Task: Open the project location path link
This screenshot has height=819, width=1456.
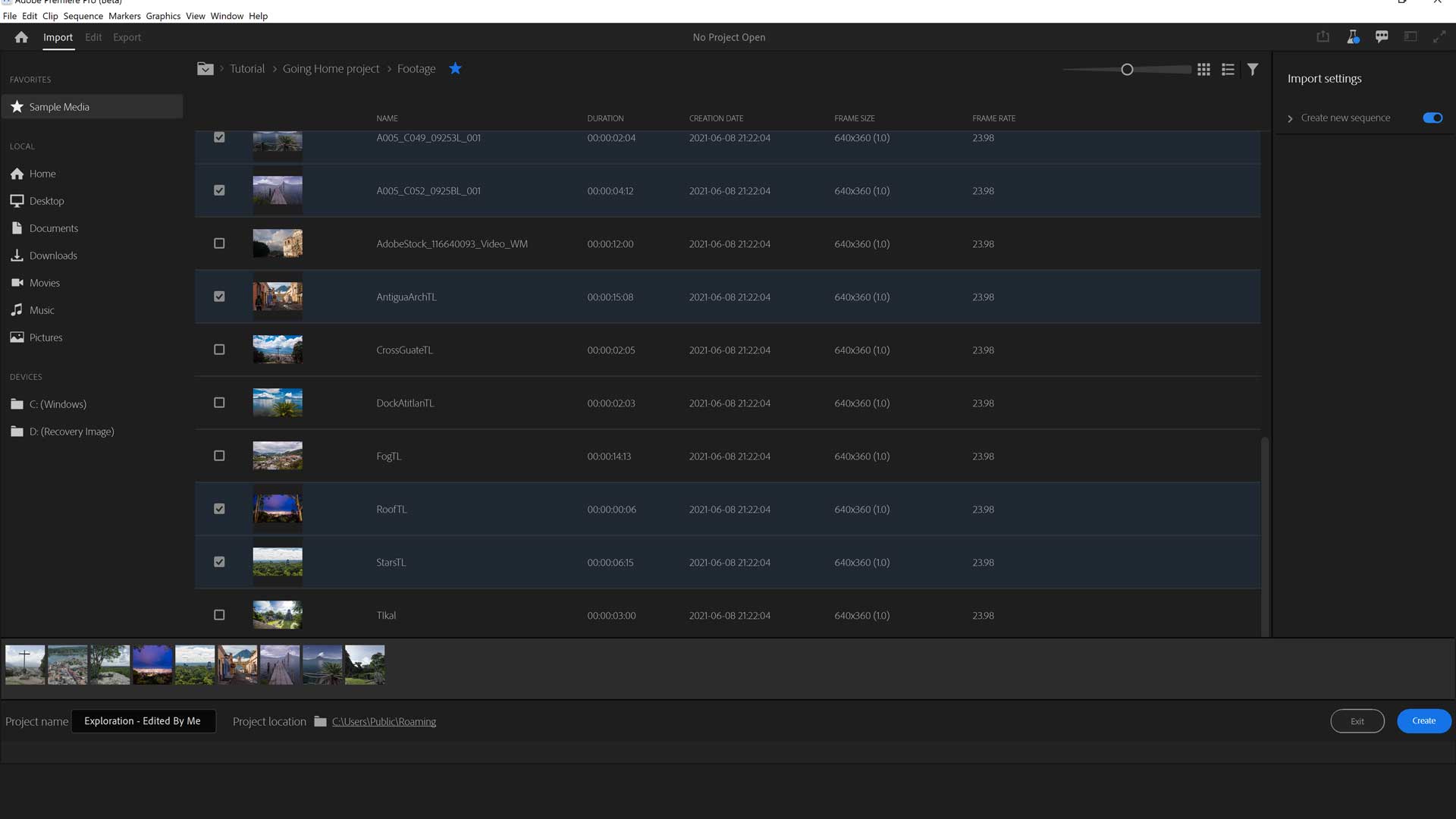Action: (x=384, y=721)
